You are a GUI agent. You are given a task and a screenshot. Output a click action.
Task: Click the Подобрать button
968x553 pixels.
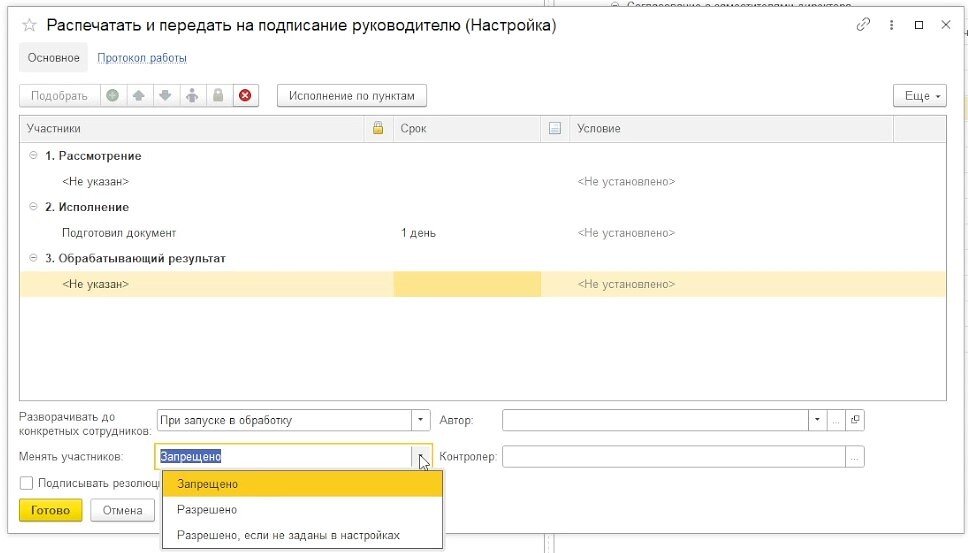pyautogui.click(x=59, y=96)
